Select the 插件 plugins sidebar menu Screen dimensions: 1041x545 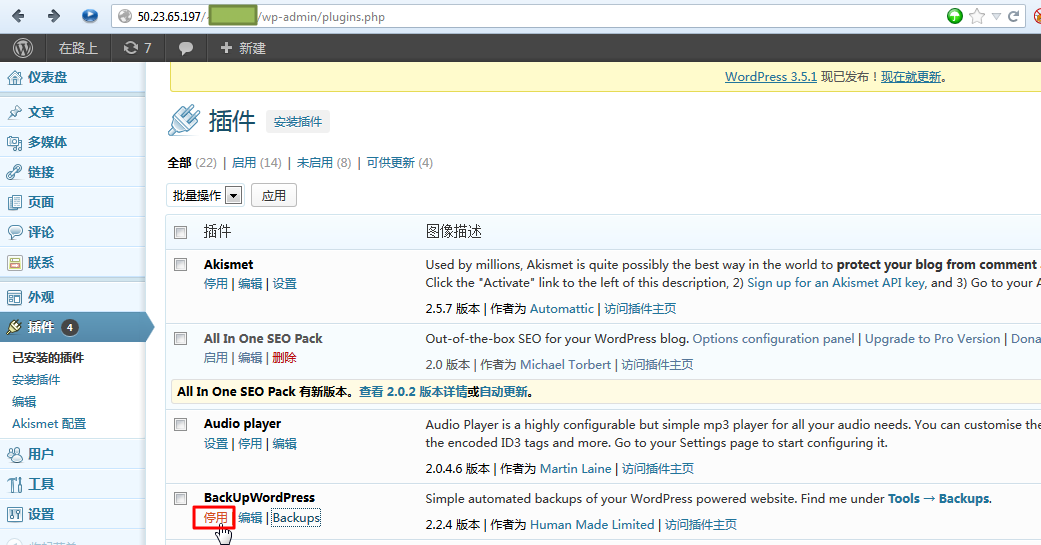[72, 327]
